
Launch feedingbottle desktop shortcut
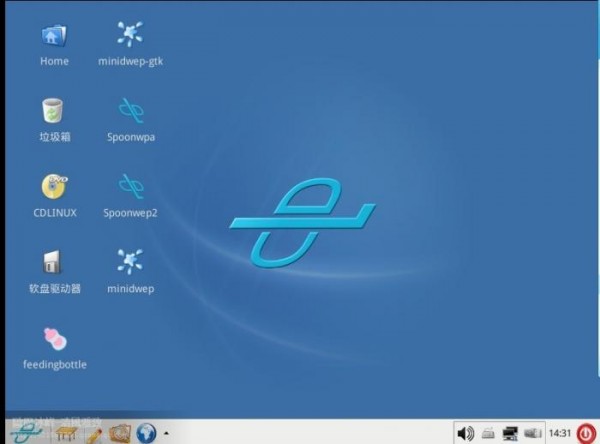tap(55, 339)
